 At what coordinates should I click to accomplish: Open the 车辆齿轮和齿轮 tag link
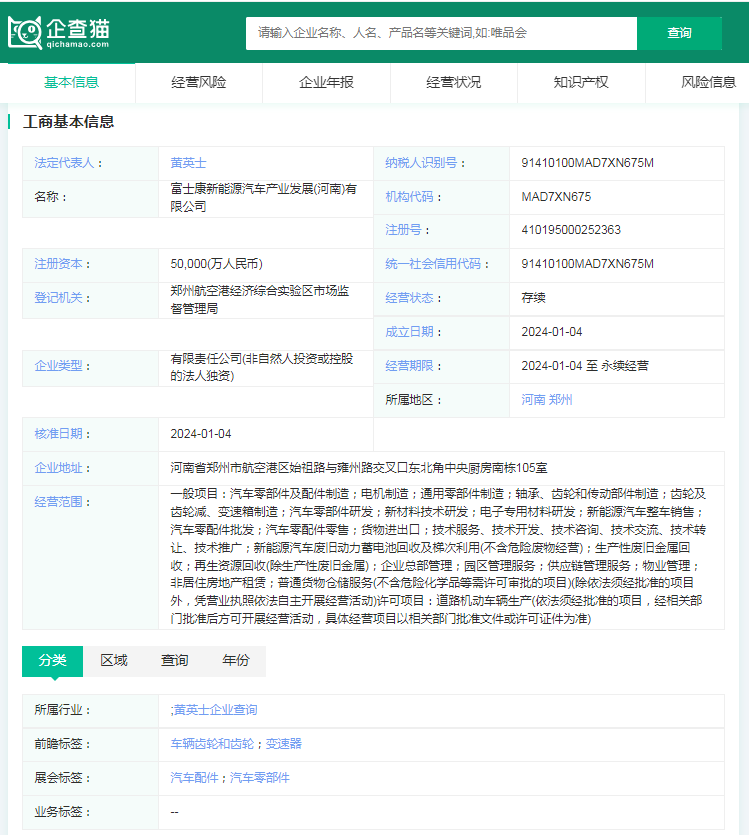point(212,744)
